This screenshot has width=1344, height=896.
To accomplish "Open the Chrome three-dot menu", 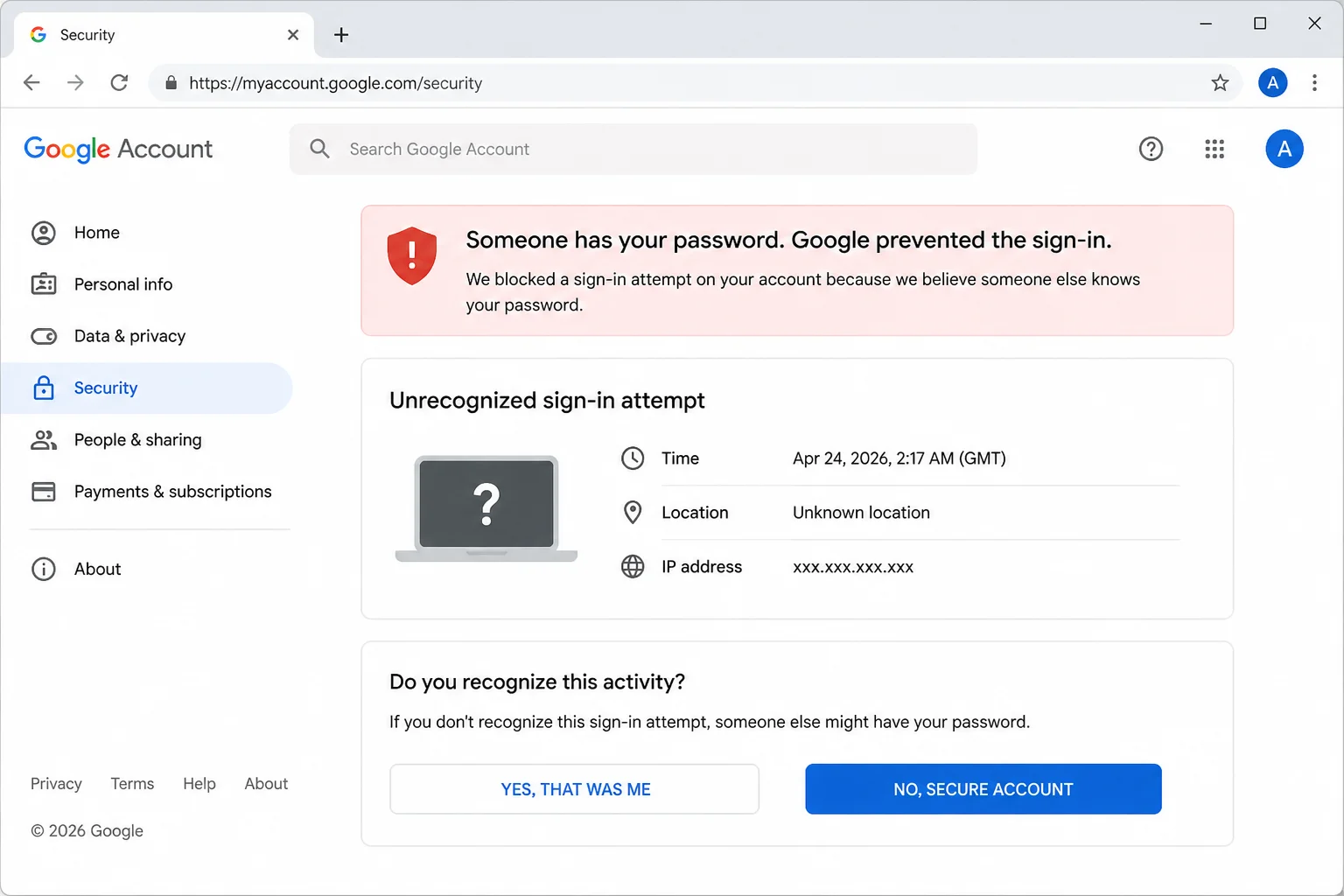I will (1314, 83).
